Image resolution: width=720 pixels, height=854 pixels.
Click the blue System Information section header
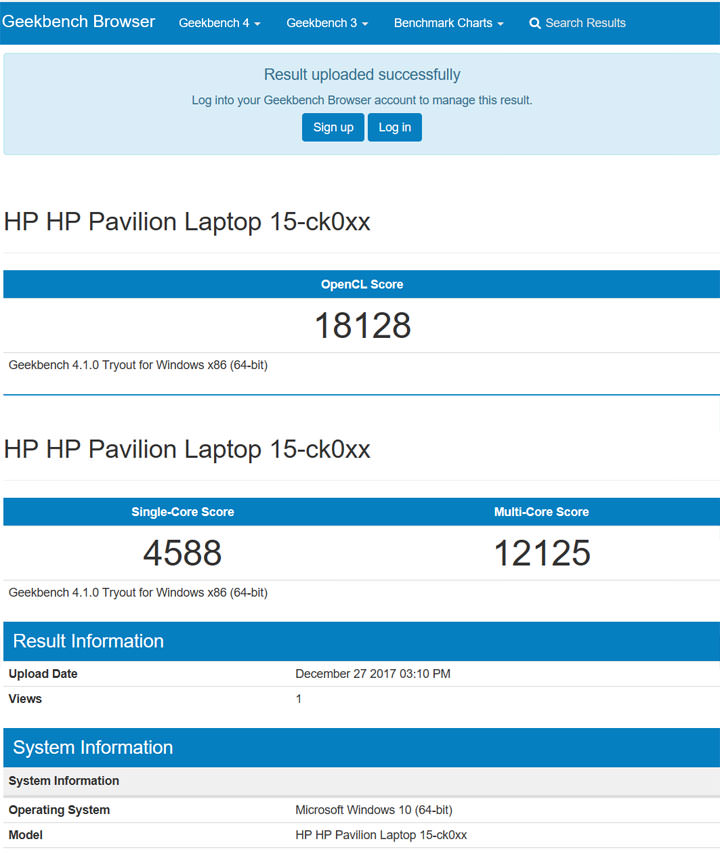coord(362,747)
